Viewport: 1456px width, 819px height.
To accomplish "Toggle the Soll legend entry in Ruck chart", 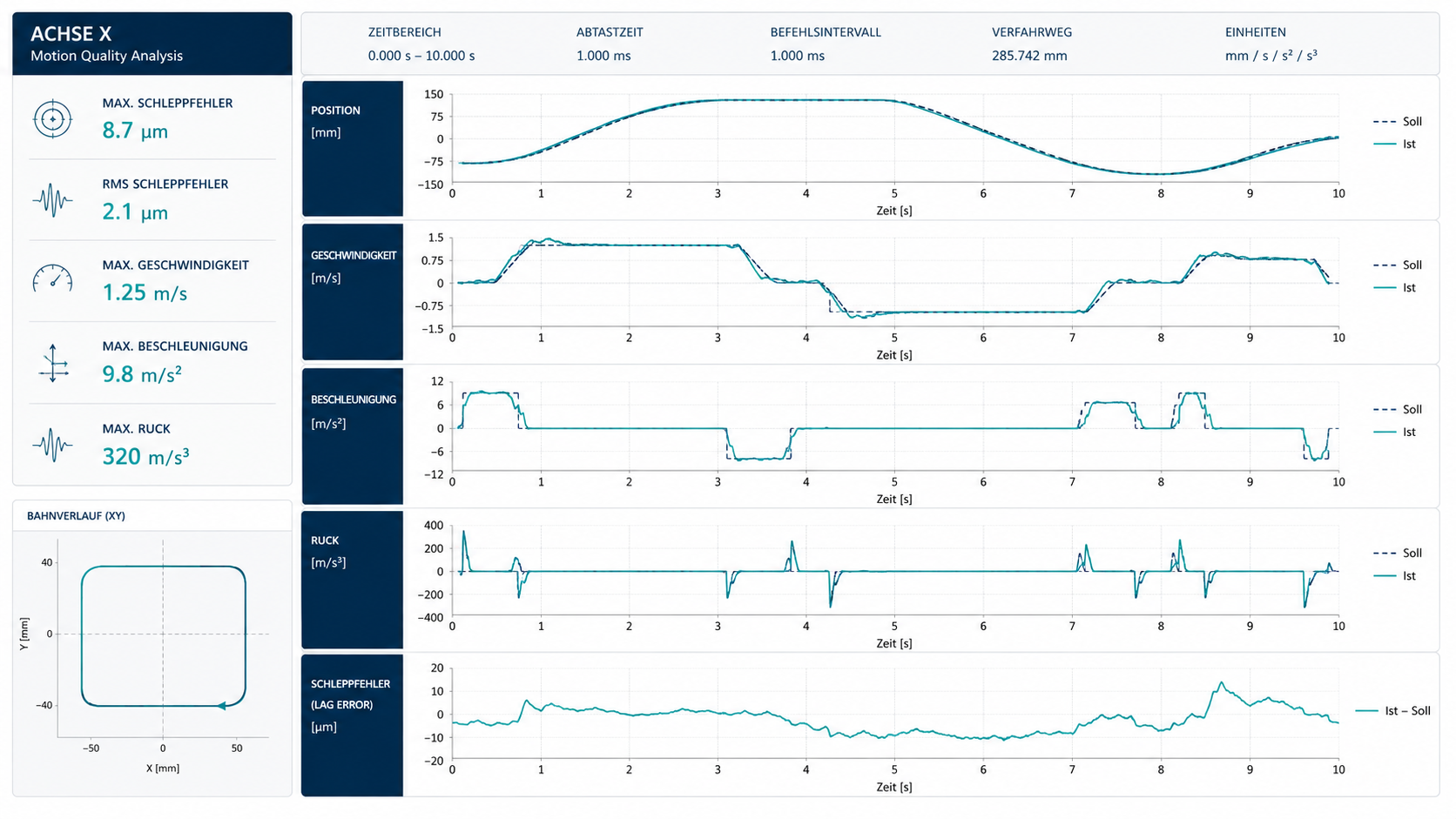I will (1398, 554).
